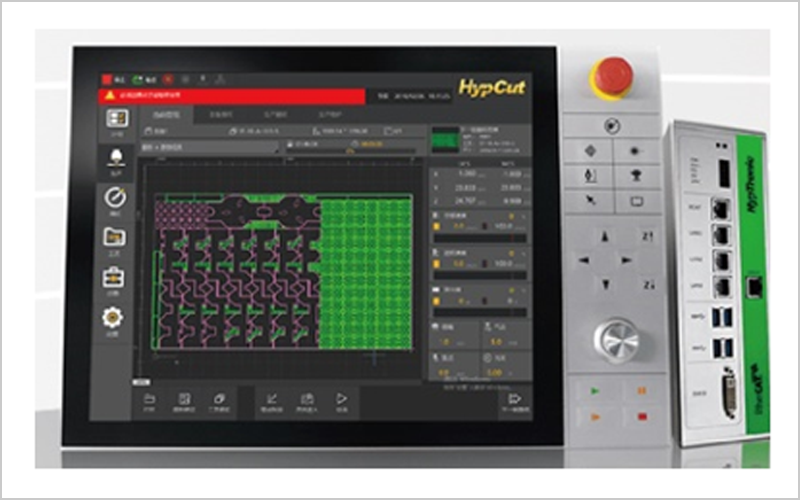Expand the third parameter panel arrow
Image resolution: width=800 pixels, height=500 pixels.
coord(524,290)
